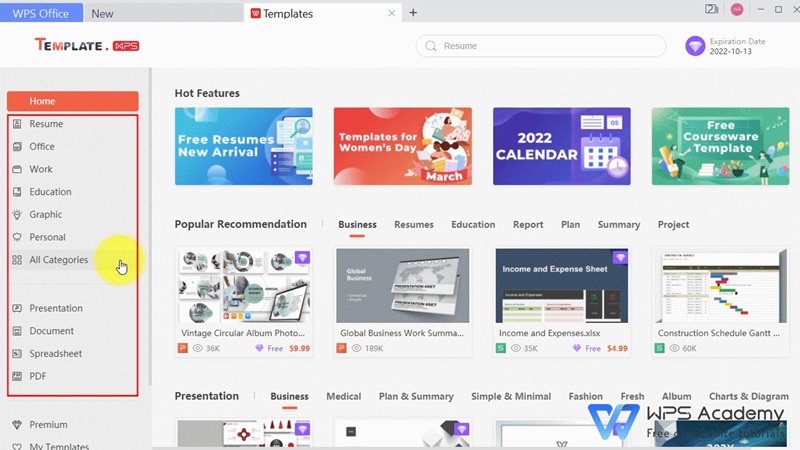This screenshot has height=450, width=800.
Task: Select Album presentation tab
Action: pyautogui.click(x=677, y=396)
